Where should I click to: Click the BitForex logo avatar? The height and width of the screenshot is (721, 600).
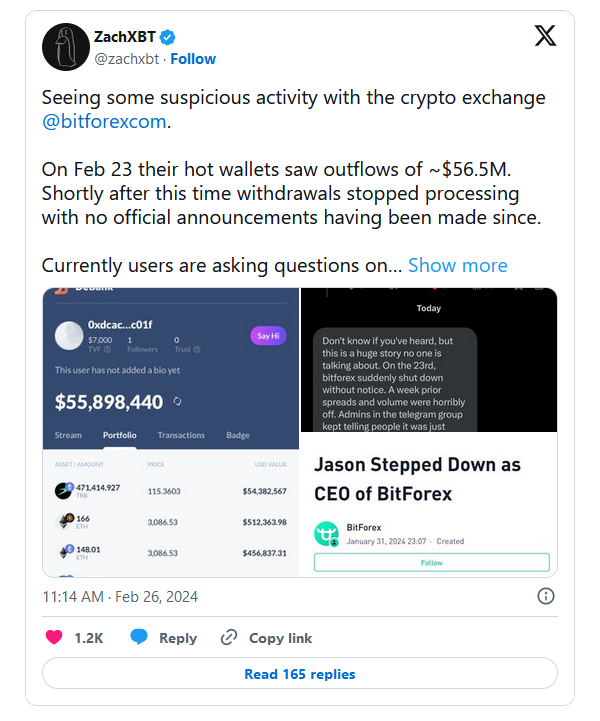327,533
